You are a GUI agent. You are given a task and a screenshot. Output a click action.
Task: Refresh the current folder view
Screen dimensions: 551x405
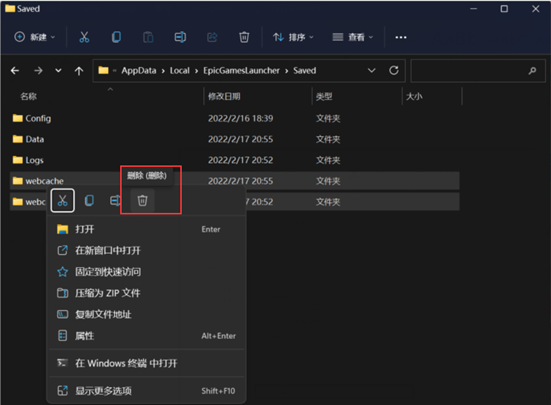394,70
